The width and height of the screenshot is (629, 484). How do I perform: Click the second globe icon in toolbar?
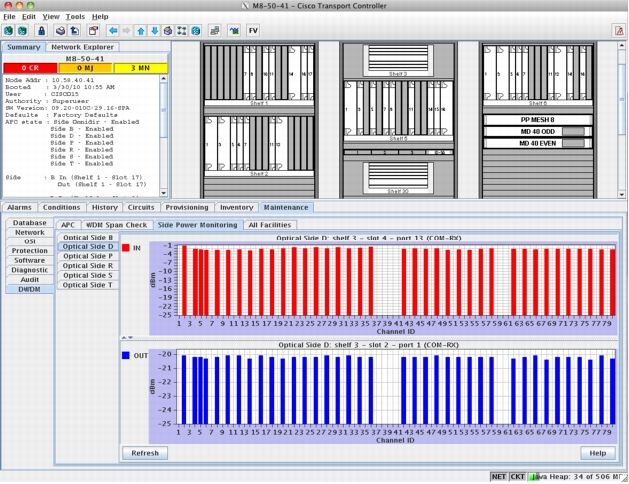tap(22, 30)
